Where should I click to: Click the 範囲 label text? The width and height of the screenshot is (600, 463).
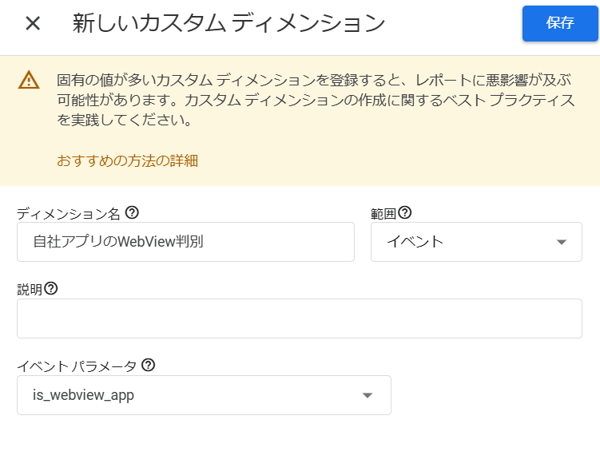[x=383, y=214]
